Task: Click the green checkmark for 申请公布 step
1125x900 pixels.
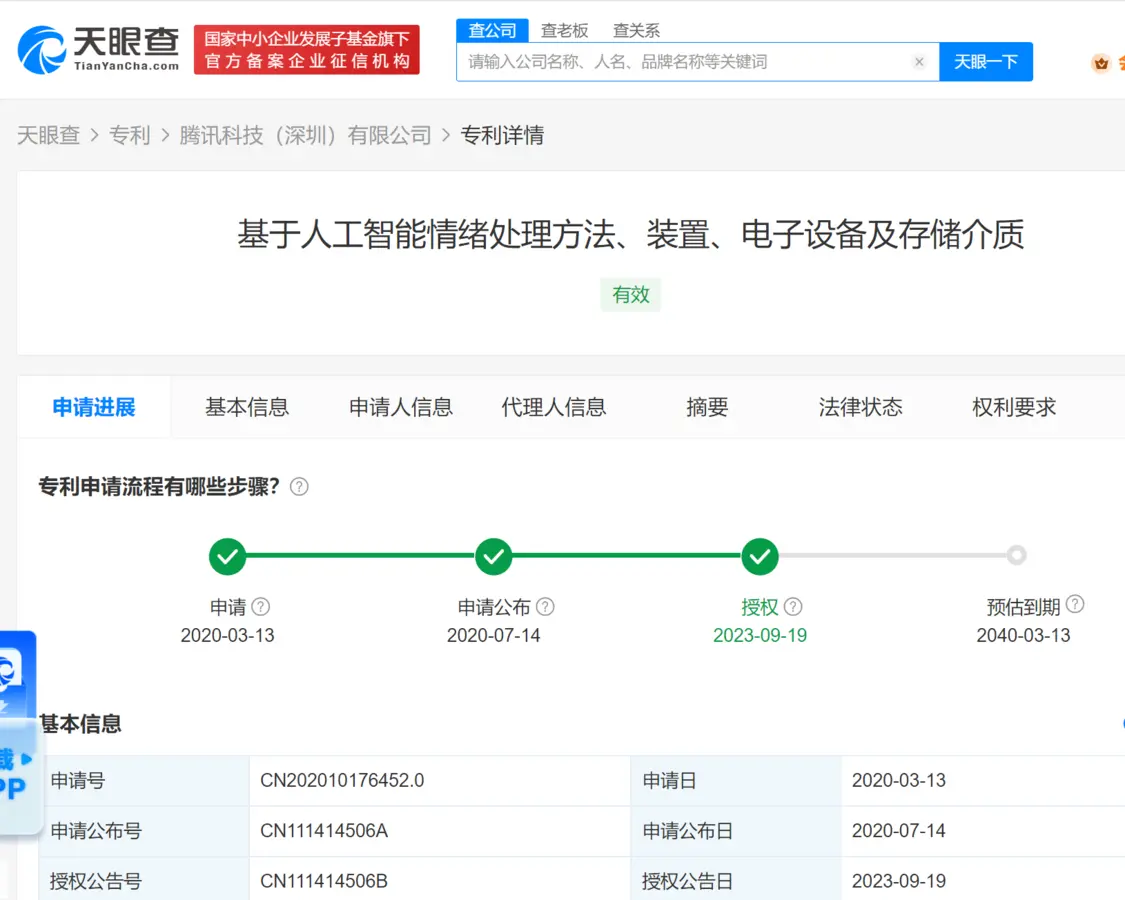Action: (494, 556)
